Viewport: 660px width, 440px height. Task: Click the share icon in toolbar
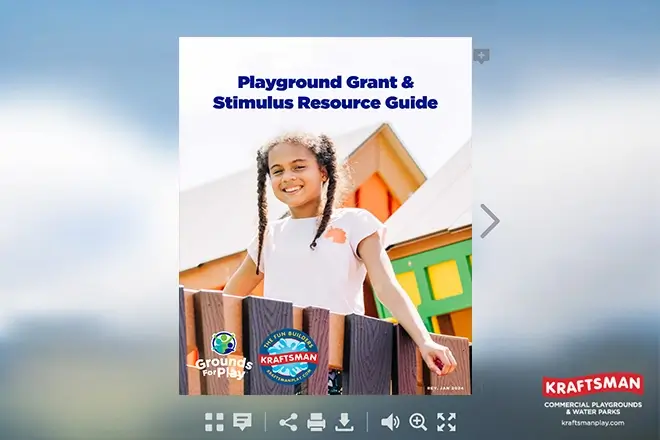click(x=288, y=422)
